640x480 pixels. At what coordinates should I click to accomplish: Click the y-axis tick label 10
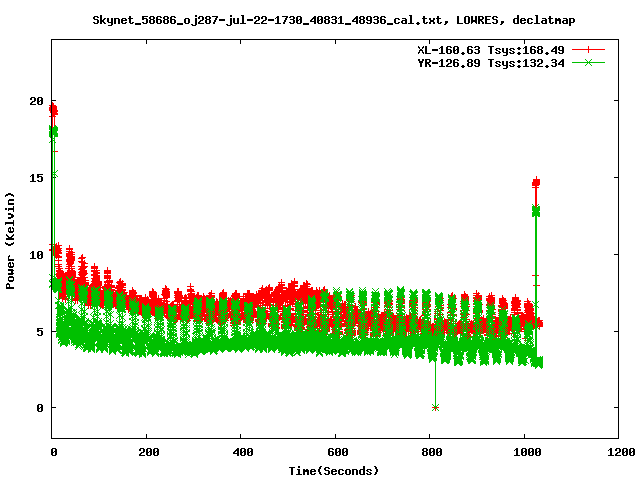coord(36,255)
